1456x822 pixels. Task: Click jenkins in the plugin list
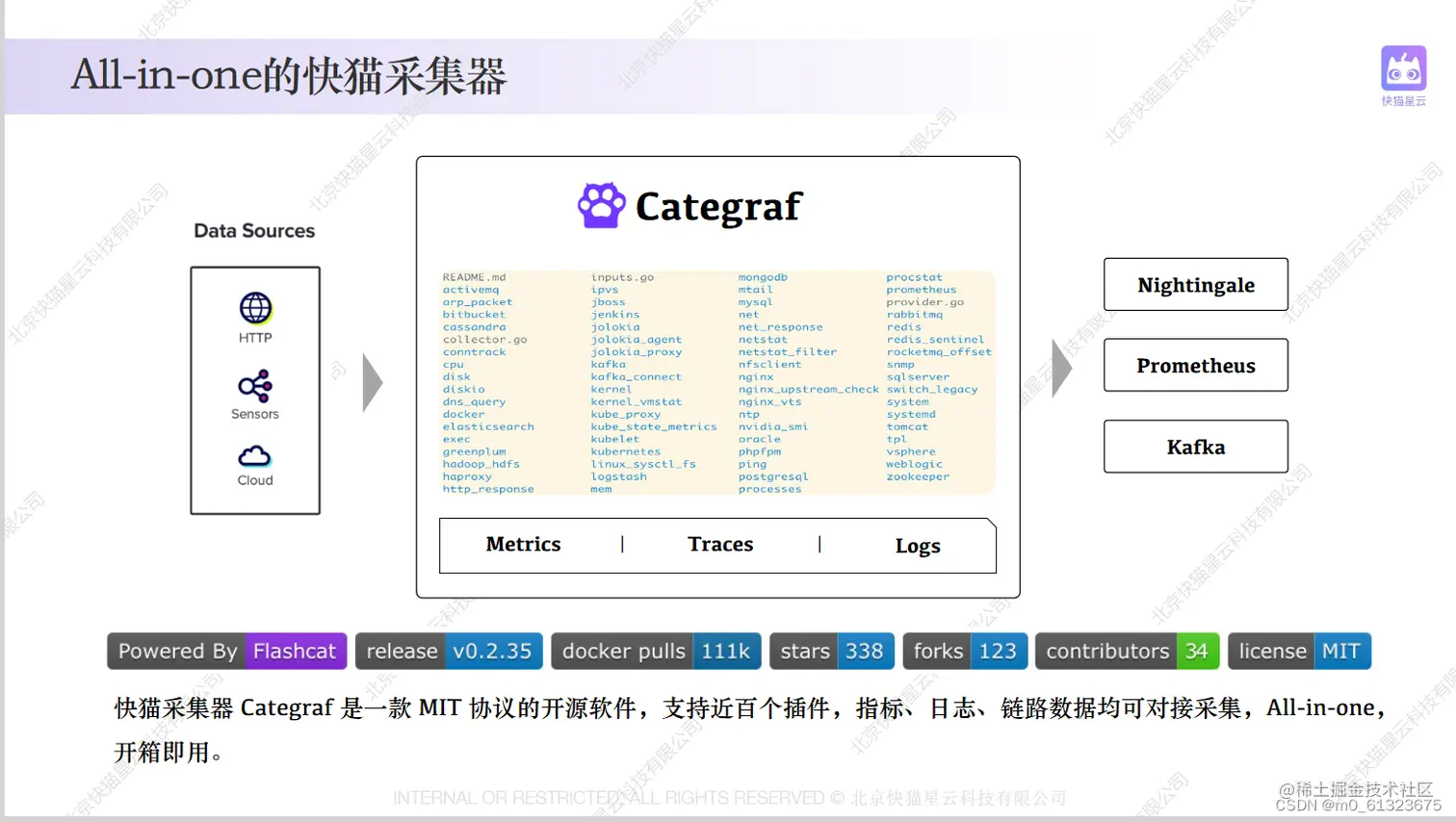coord(615,315)
